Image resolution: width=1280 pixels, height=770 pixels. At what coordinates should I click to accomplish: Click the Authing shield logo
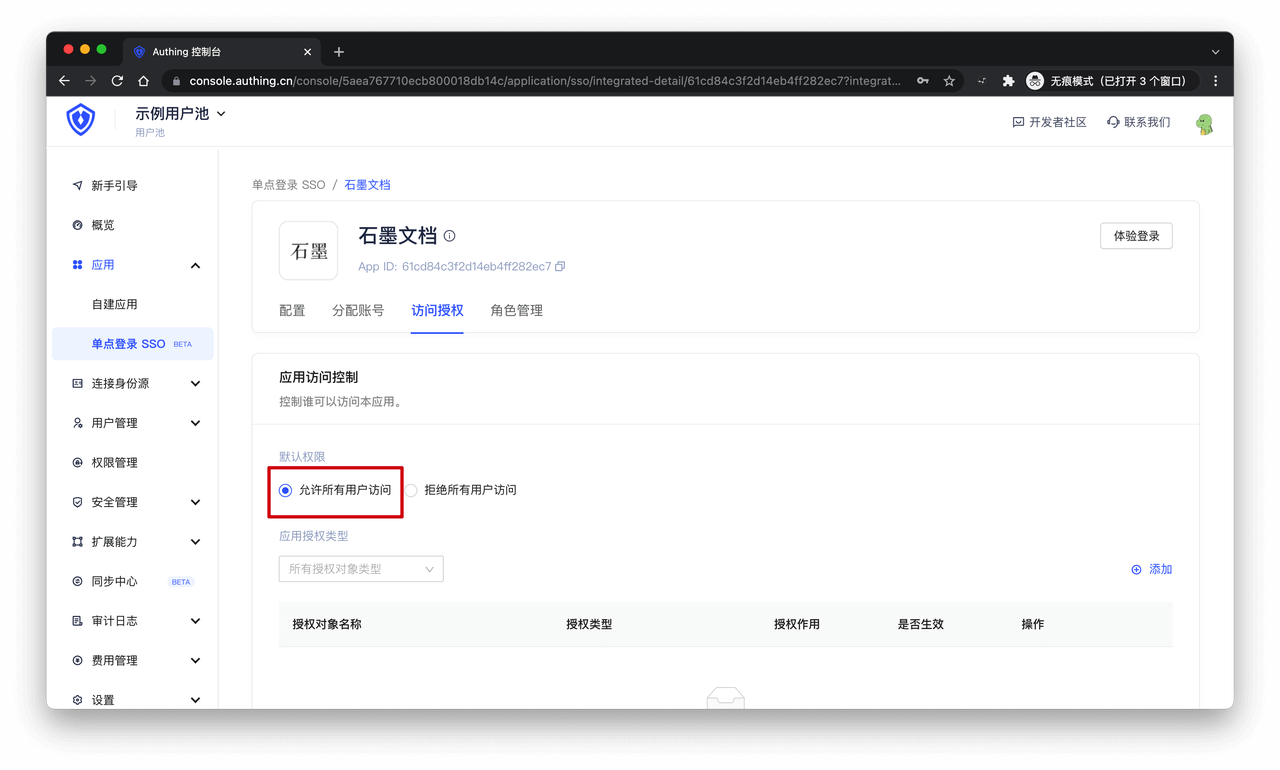tap(81, 120)
